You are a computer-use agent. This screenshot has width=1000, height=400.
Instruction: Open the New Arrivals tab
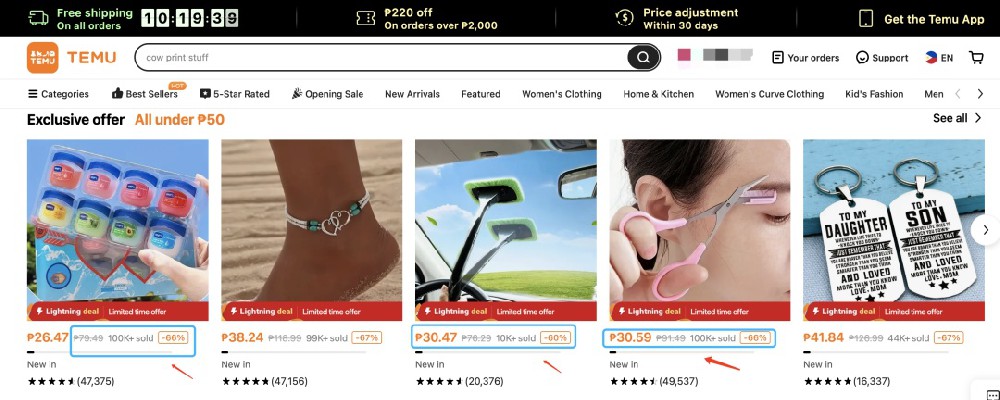pos(412,94)
